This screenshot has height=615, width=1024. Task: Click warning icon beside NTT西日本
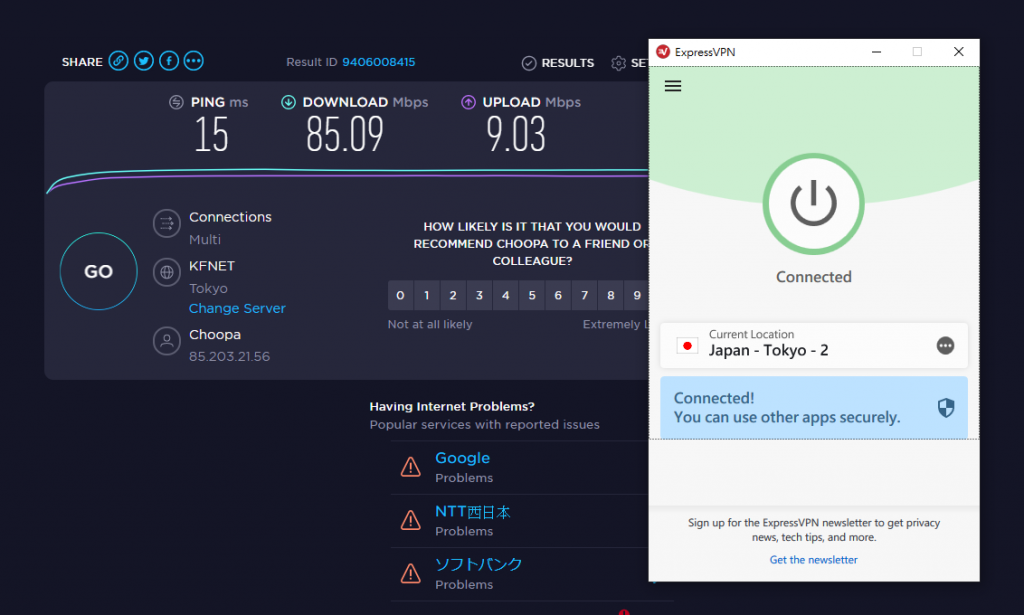(411, 520)
